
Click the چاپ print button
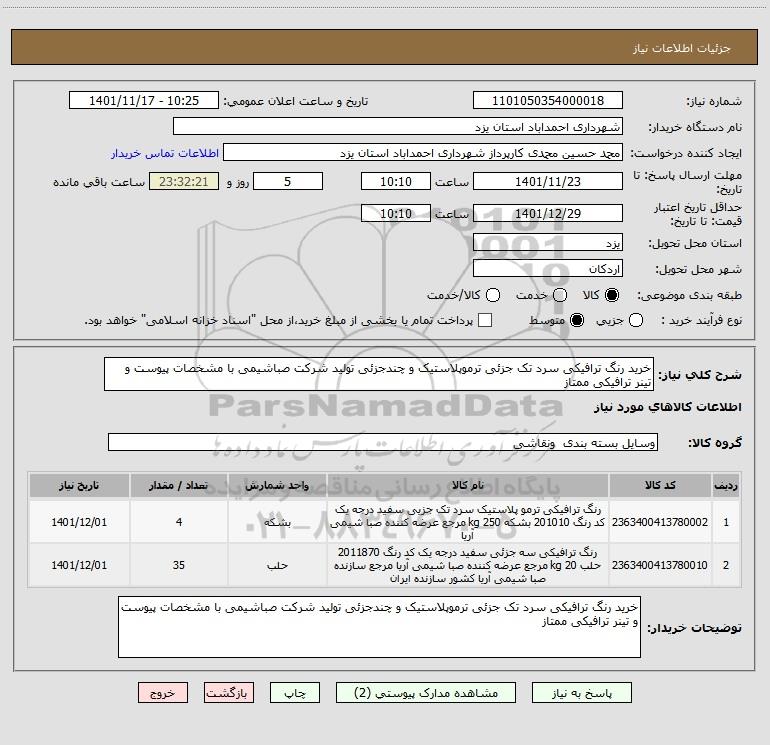(295, 692)
